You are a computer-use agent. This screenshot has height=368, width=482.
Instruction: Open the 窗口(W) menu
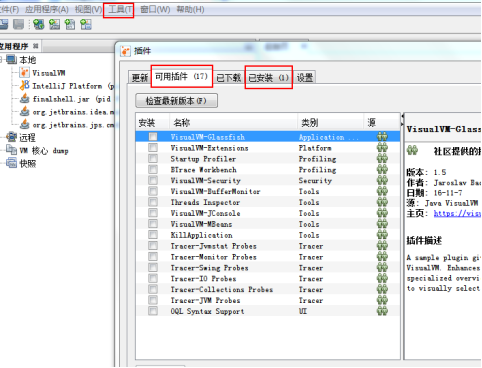click(155, 9)
